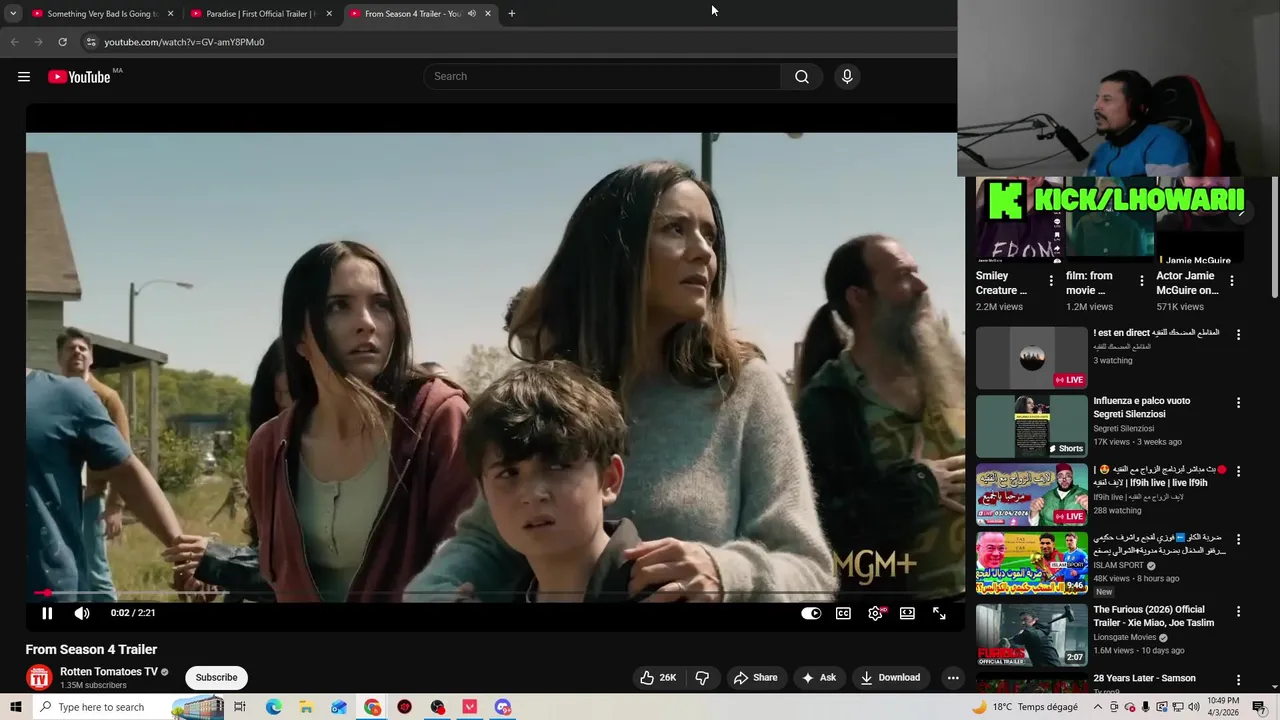Open 'Influenza e palco vuoto' Shorts thumbnail
The height and width of the screenshot is (720, 1280).
tap(1031, 427)
